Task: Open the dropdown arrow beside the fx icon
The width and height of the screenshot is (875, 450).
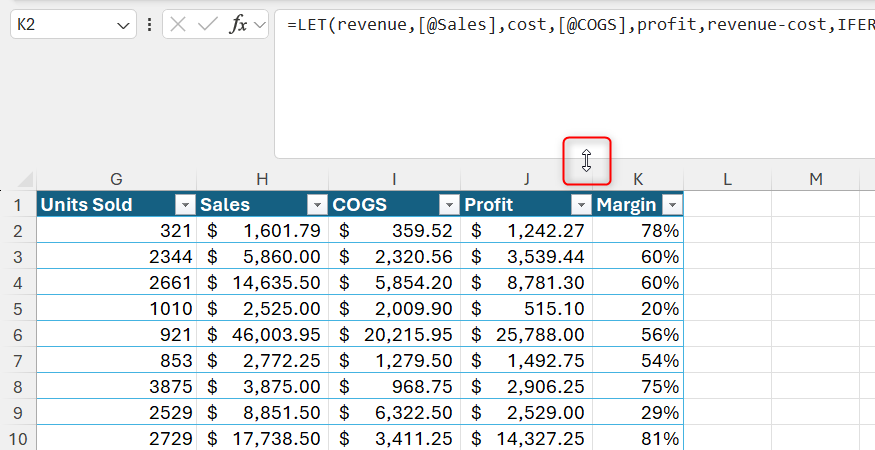Action: (x=259, y=25)
